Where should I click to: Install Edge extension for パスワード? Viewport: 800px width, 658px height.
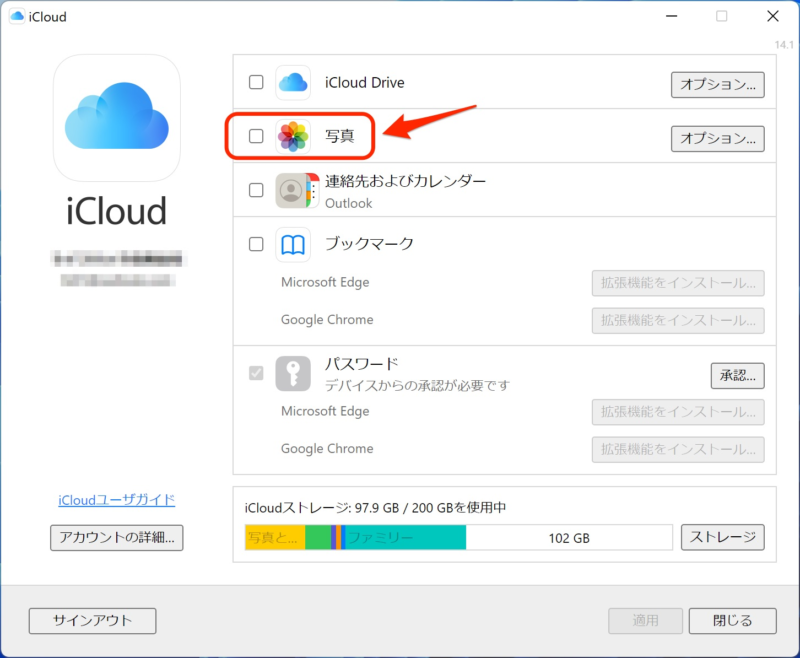click(678, 412)
